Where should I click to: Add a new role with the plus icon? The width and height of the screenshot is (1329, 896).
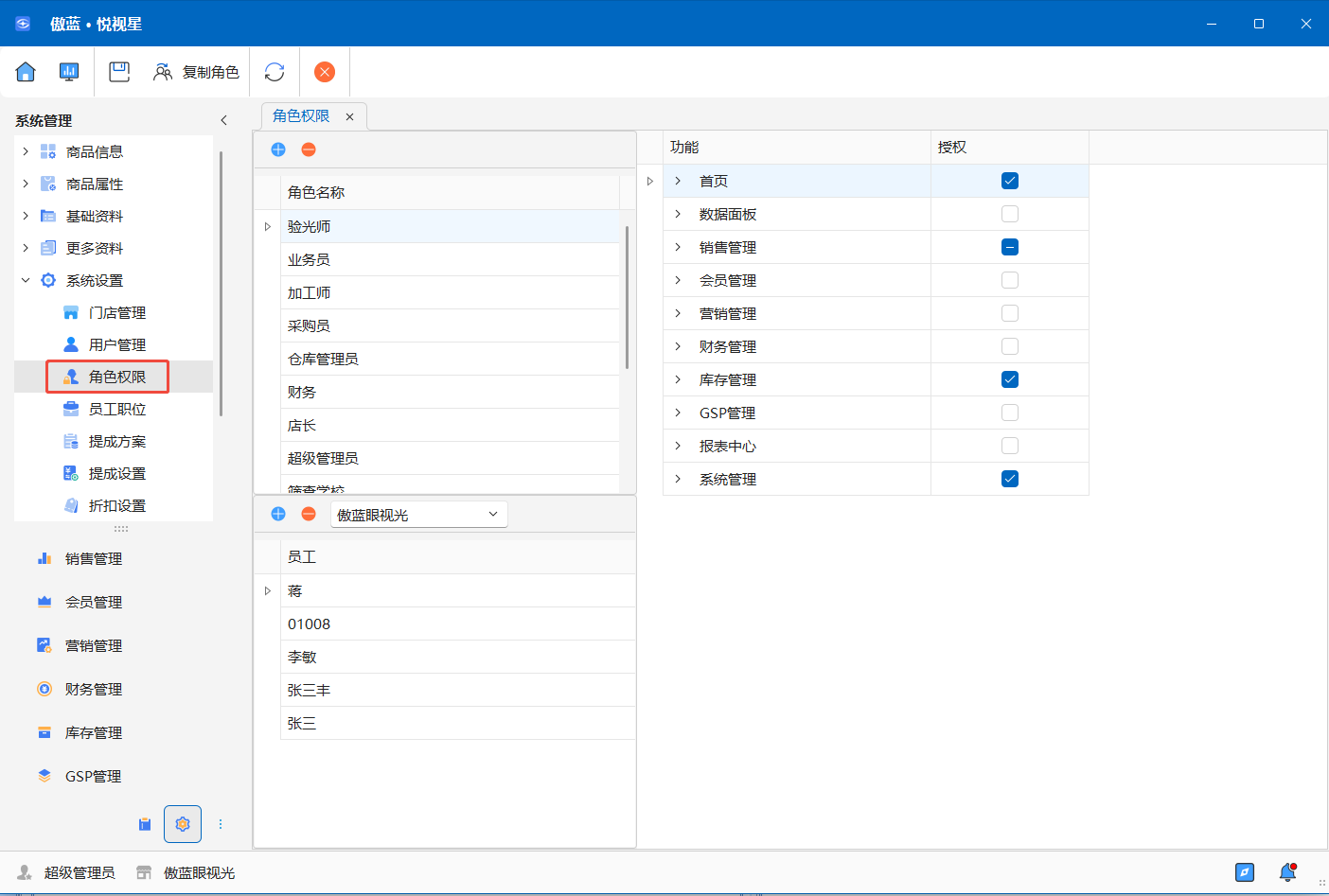(x=278, y=149)
